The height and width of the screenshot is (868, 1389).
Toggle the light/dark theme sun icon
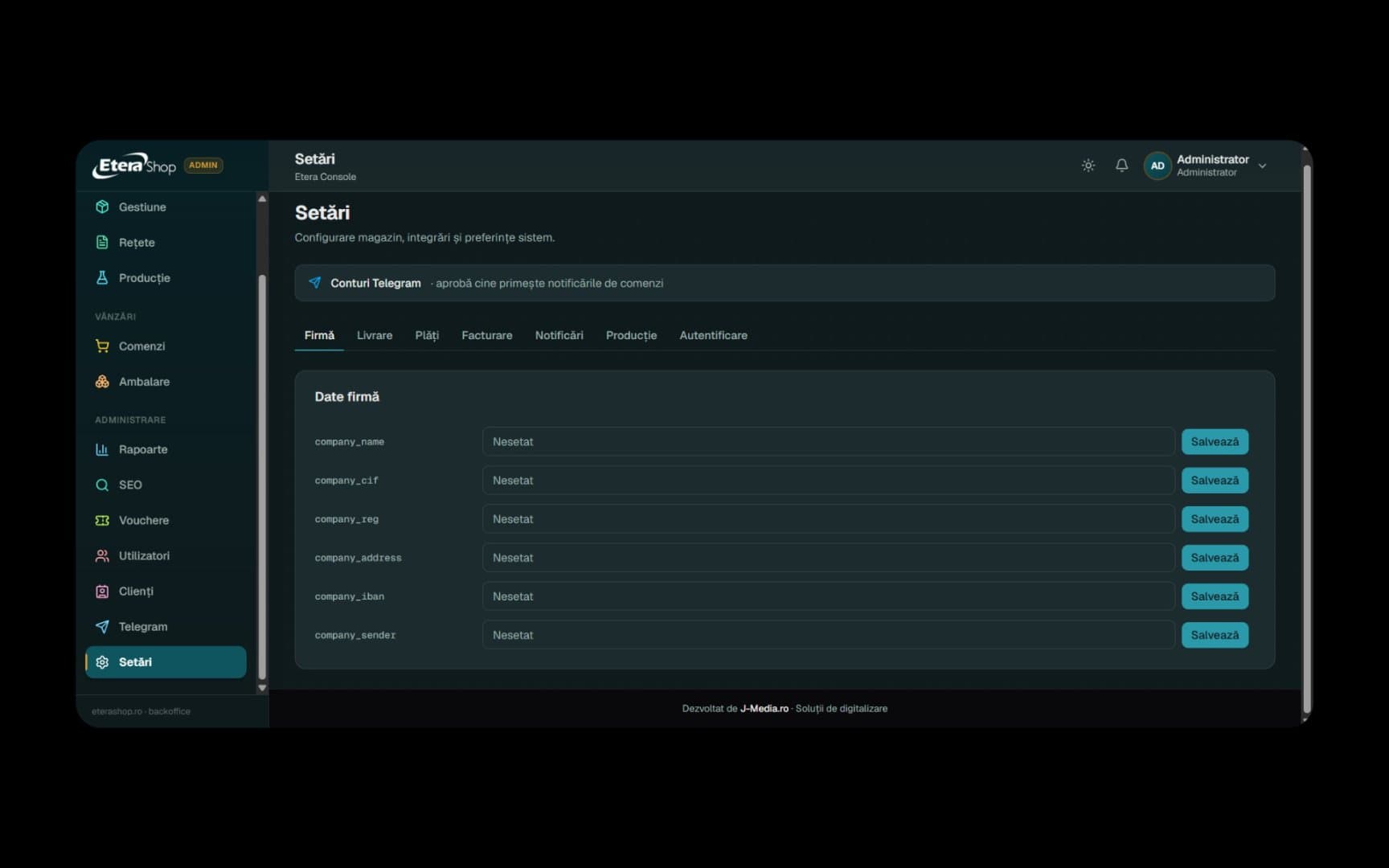[1088, 166]
